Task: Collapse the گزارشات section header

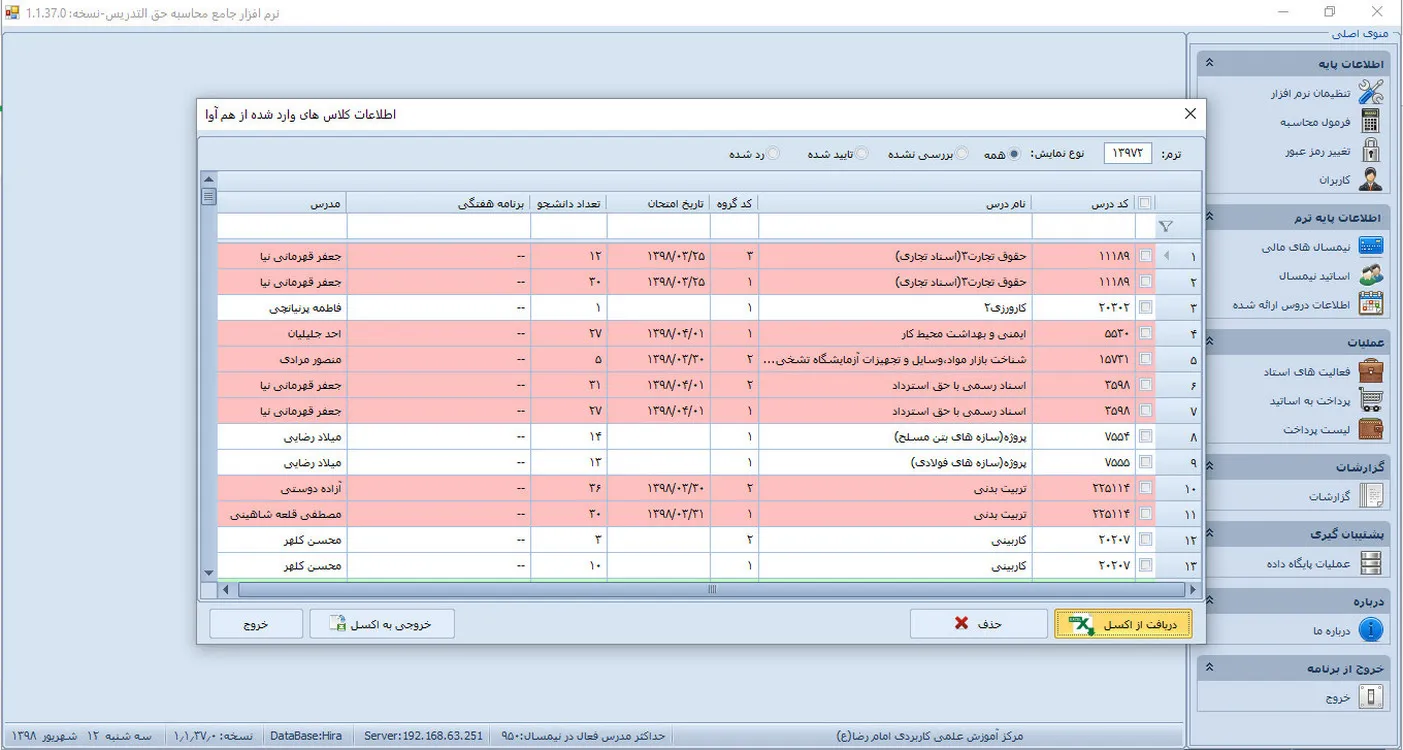Action: (1209, 467)
